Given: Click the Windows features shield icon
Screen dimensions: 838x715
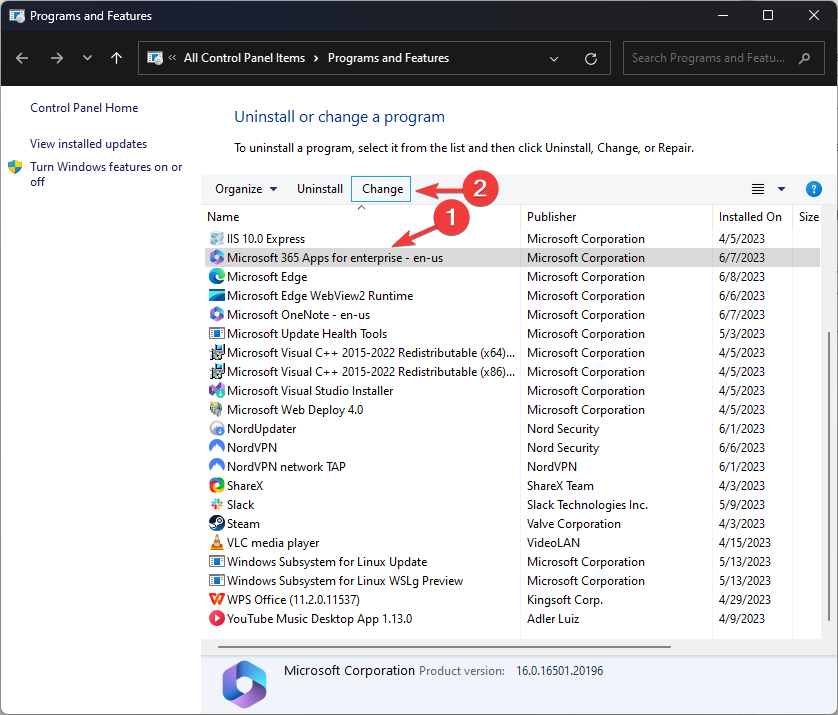Looking at the screenshot, I should click(15, 167).
